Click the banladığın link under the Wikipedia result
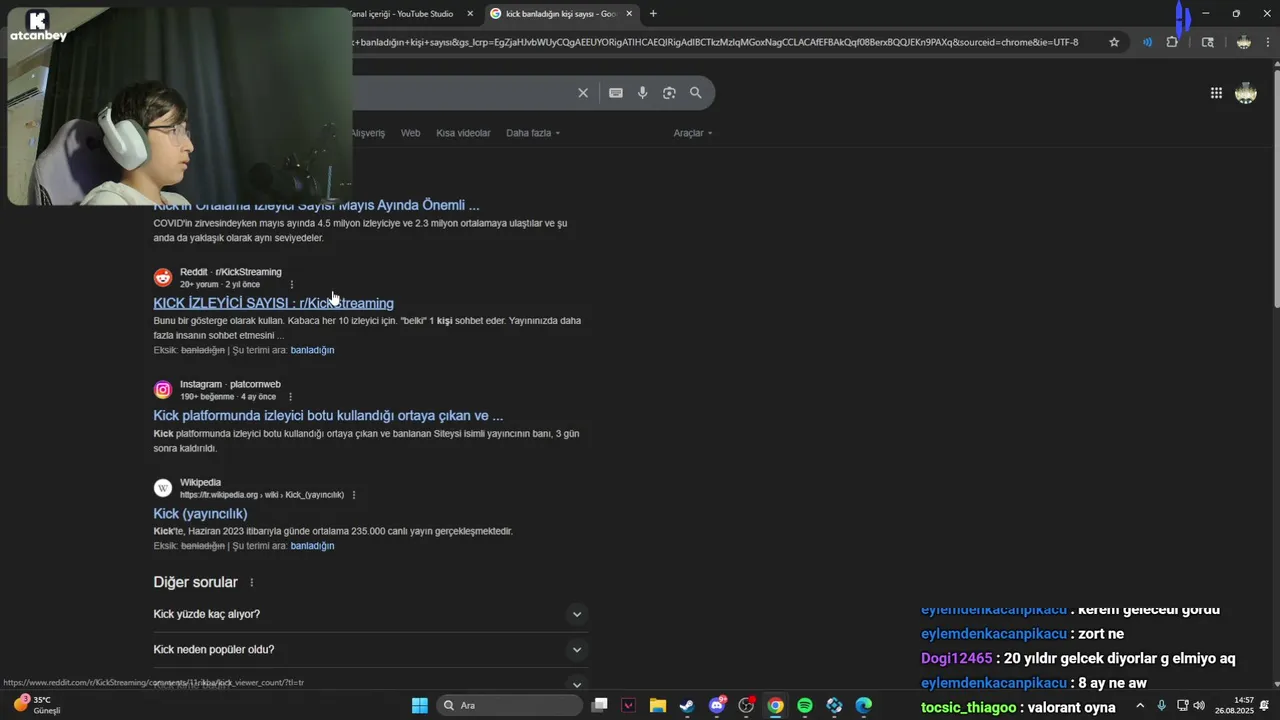1280x720 pixels. pyautogui.click(x=312, y=546)
